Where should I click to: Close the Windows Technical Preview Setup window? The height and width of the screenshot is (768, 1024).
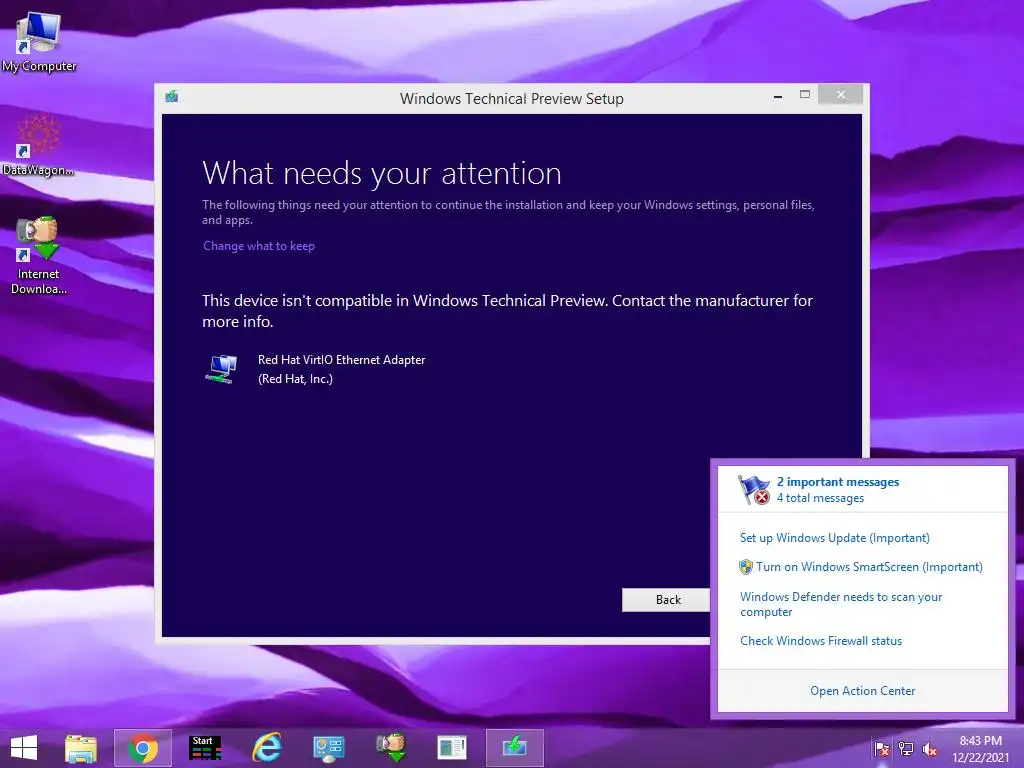pyautogui.click(x=840, y=95)
